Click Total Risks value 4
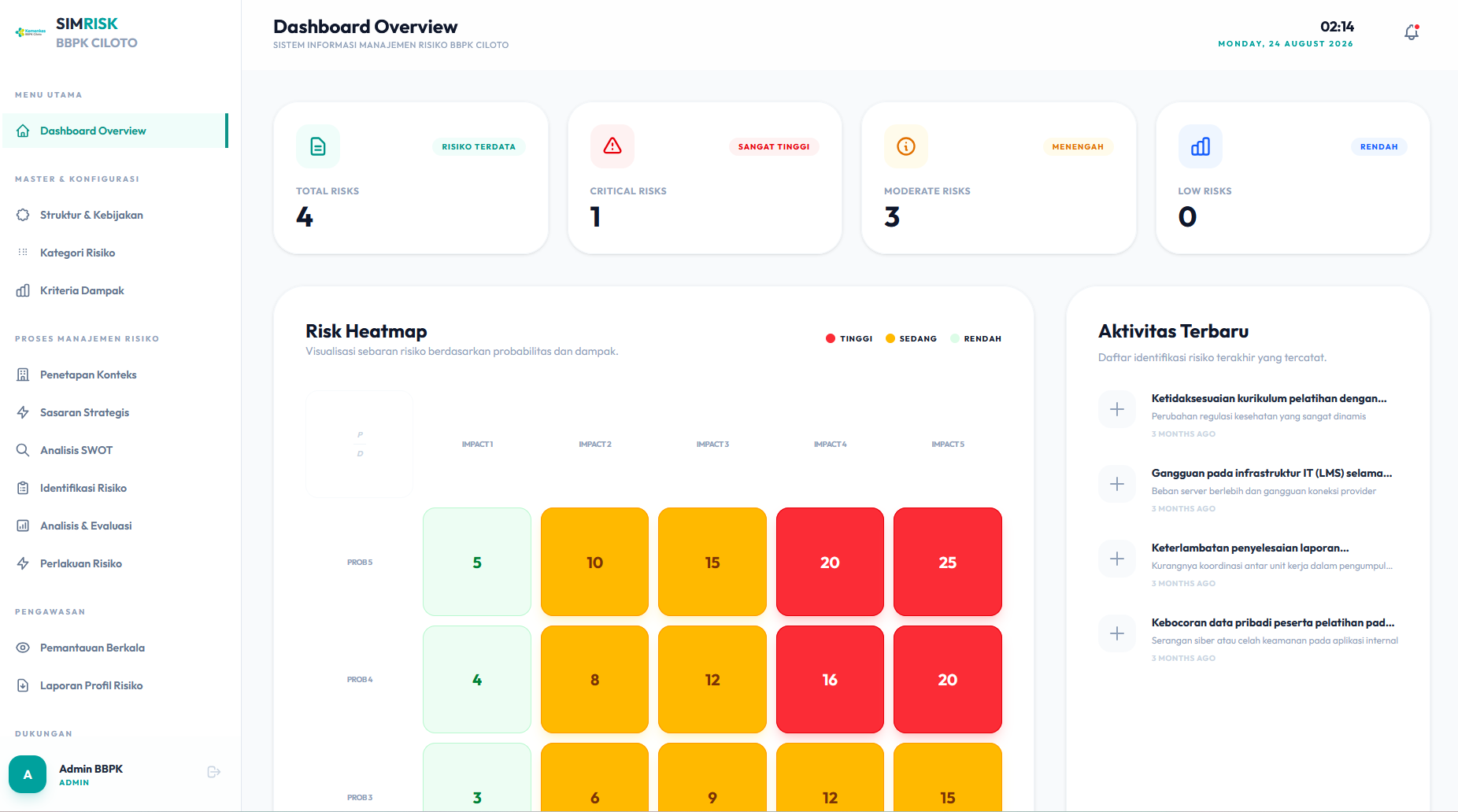 click(305, 216)
